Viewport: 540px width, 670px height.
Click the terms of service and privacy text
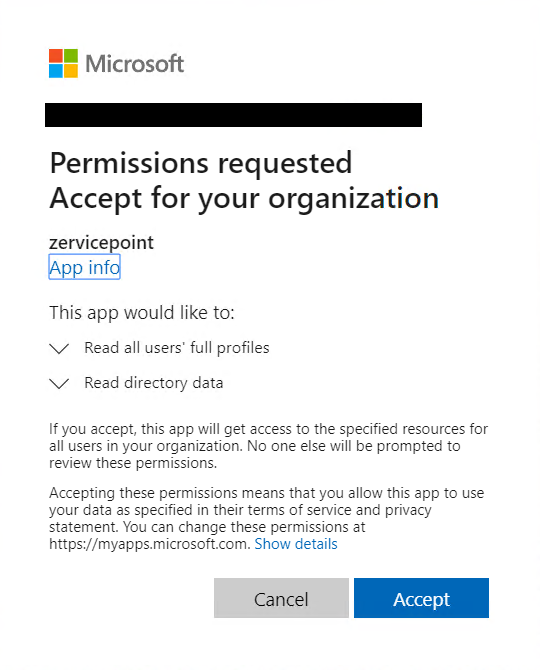point(340,510)
